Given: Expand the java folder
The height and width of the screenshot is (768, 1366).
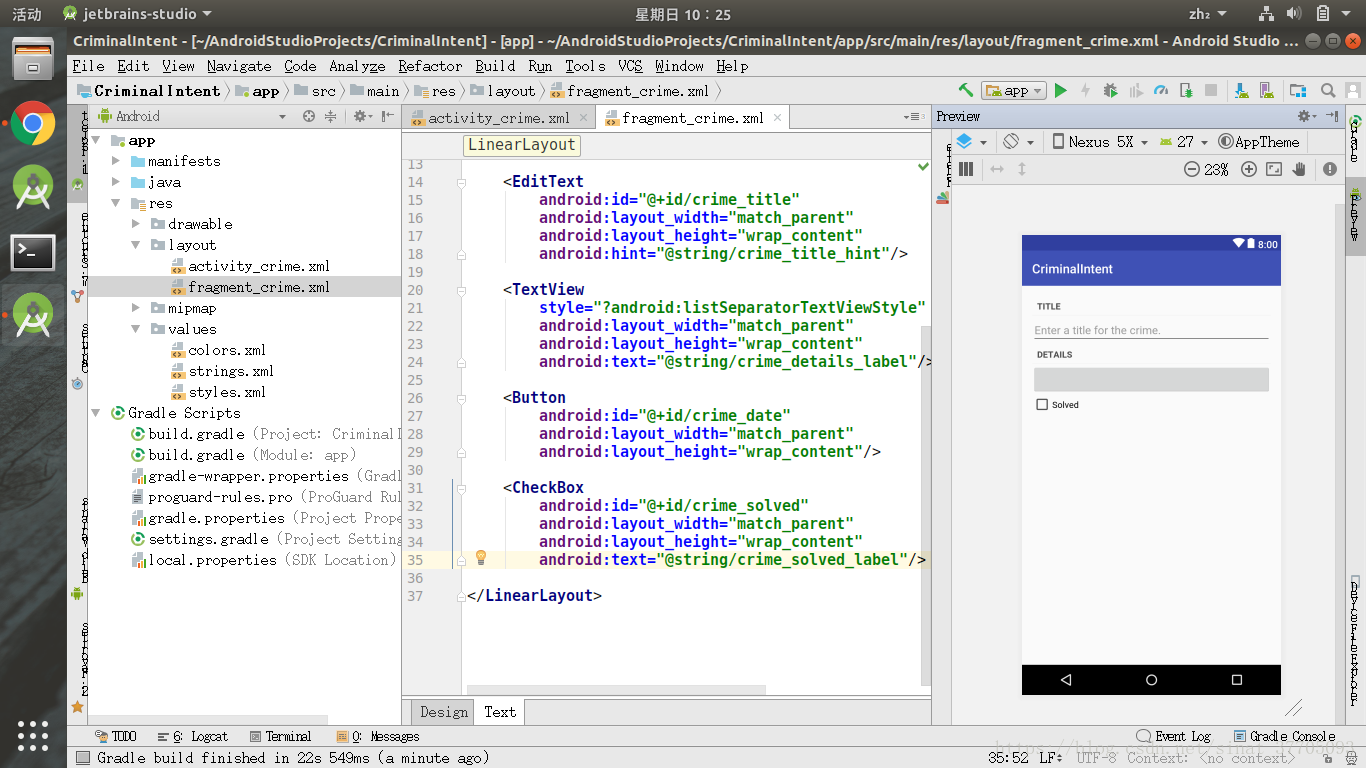Looking at the screenshot, I should pyautogui.click(x=116, y=182).
